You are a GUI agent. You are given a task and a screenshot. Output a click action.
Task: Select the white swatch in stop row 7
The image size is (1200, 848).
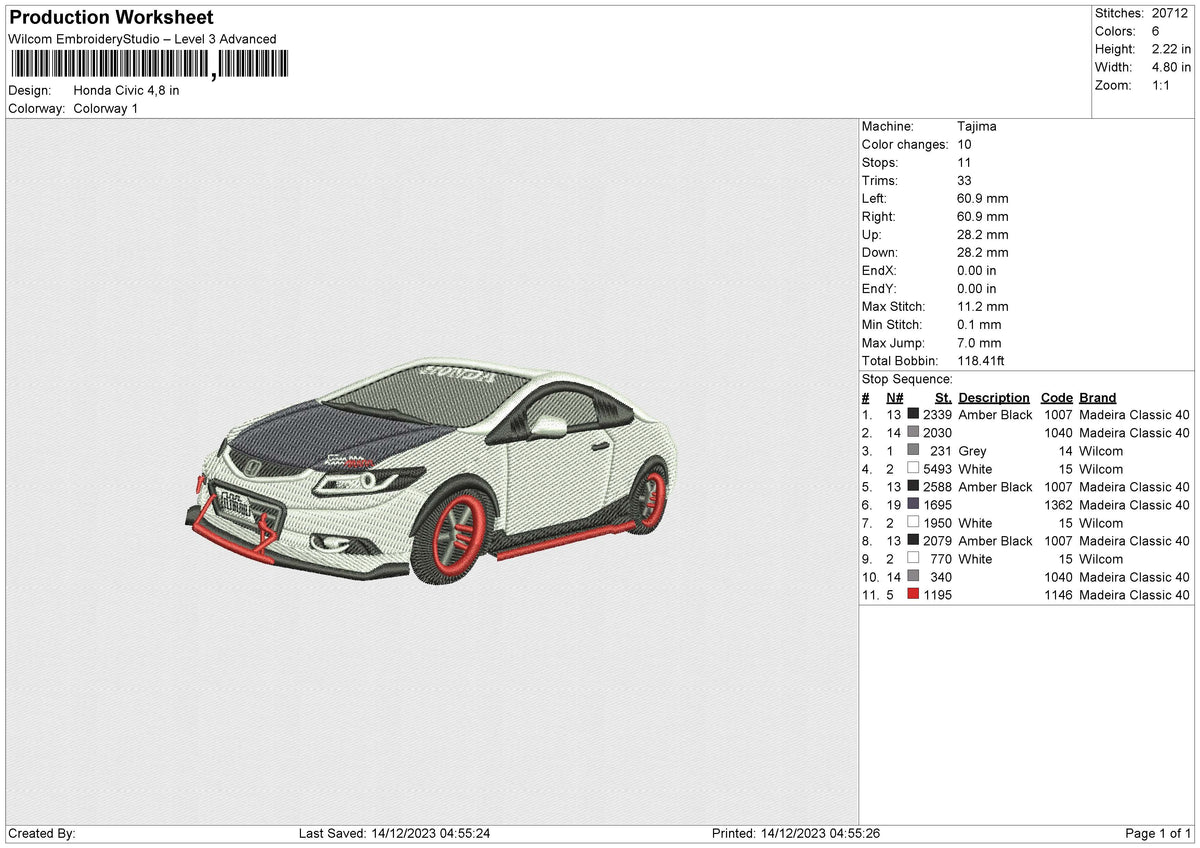tap(913, 522)
